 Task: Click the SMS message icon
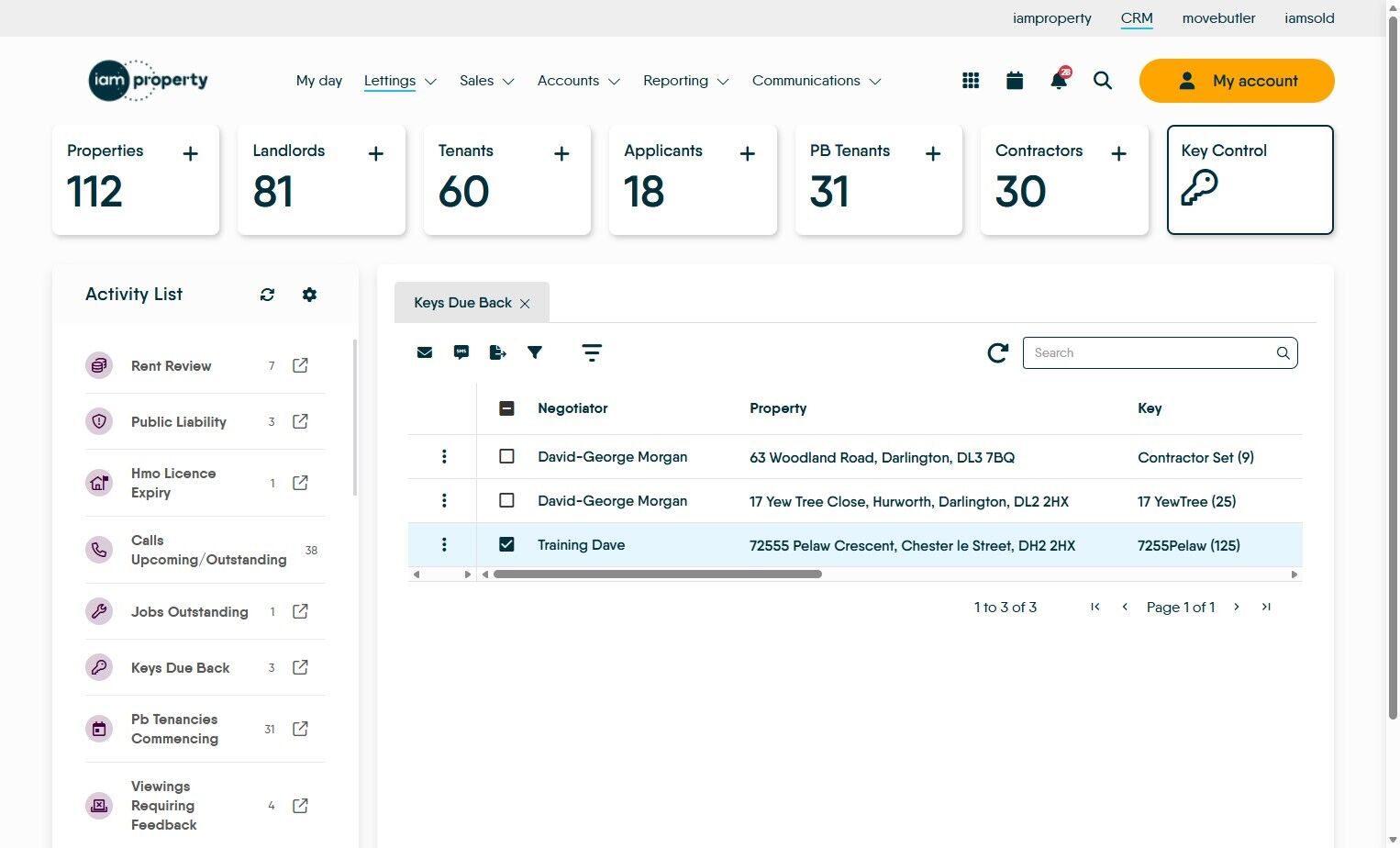pyautogui.click(x=461, y=352)
